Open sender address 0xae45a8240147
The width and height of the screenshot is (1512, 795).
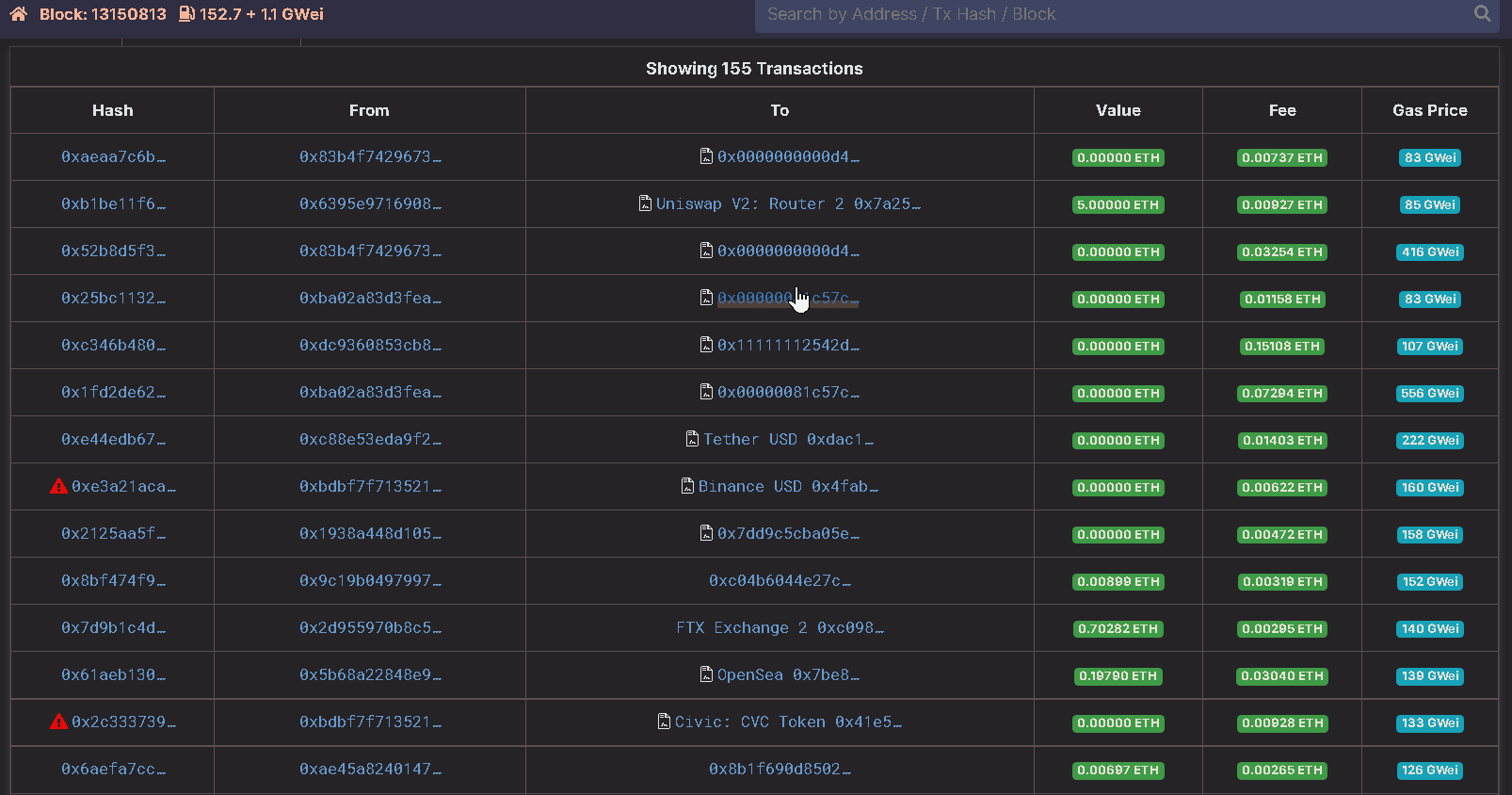click(370, 770)
